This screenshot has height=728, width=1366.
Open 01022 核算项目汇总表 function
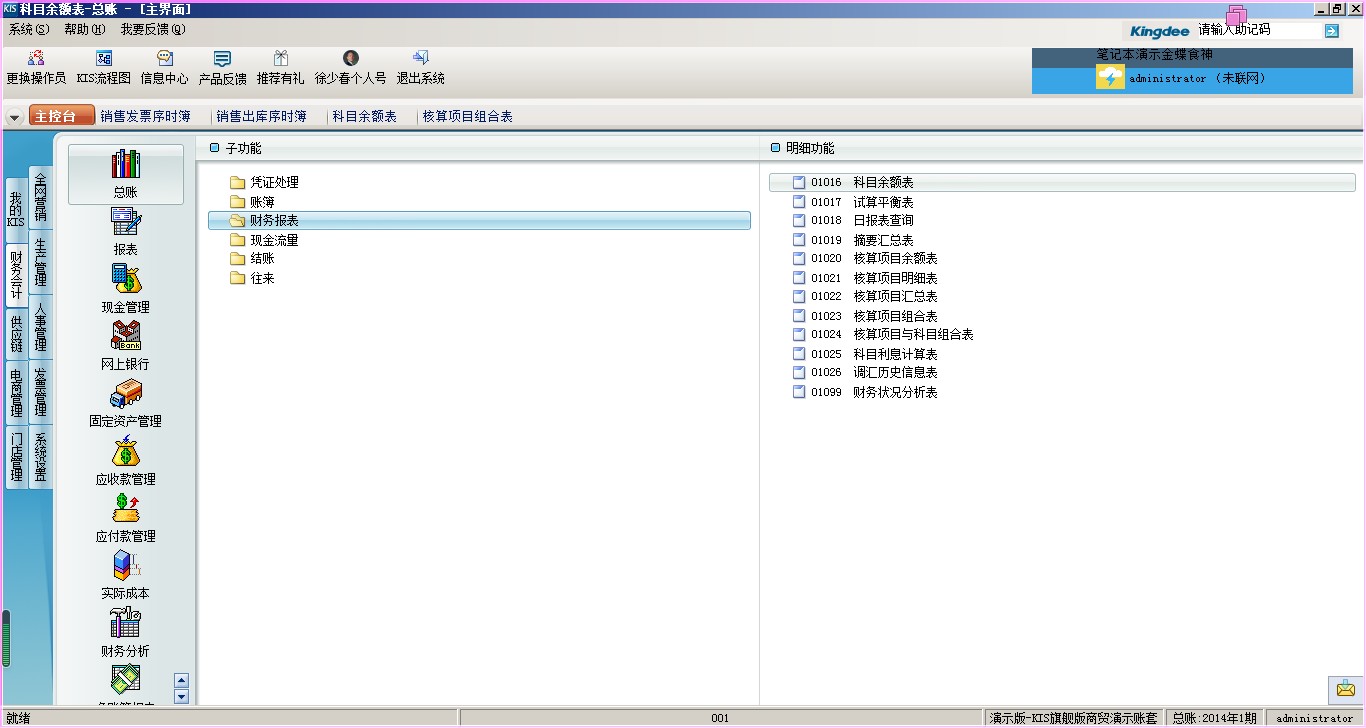(865, 296)
